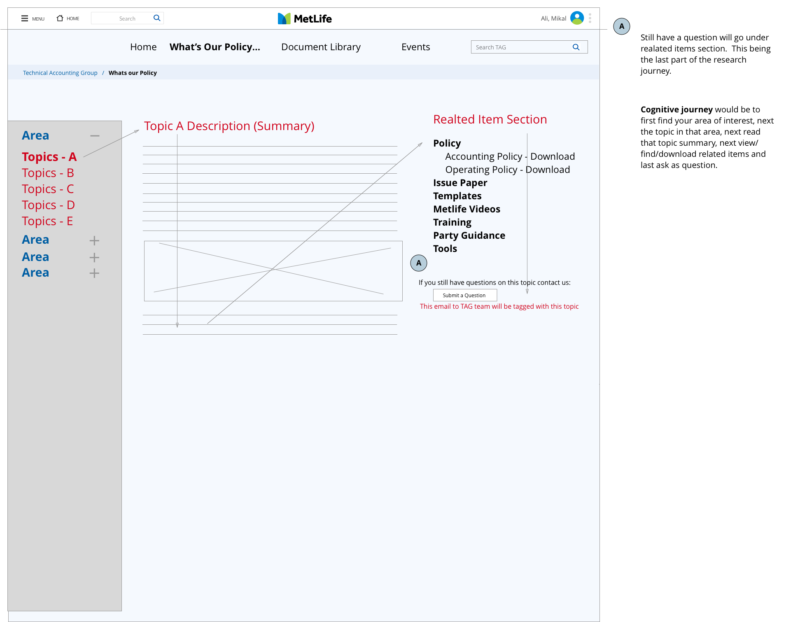This screenshot has height=622, width=800.
Task: Open the Home navigation tab
Action: 143,47
